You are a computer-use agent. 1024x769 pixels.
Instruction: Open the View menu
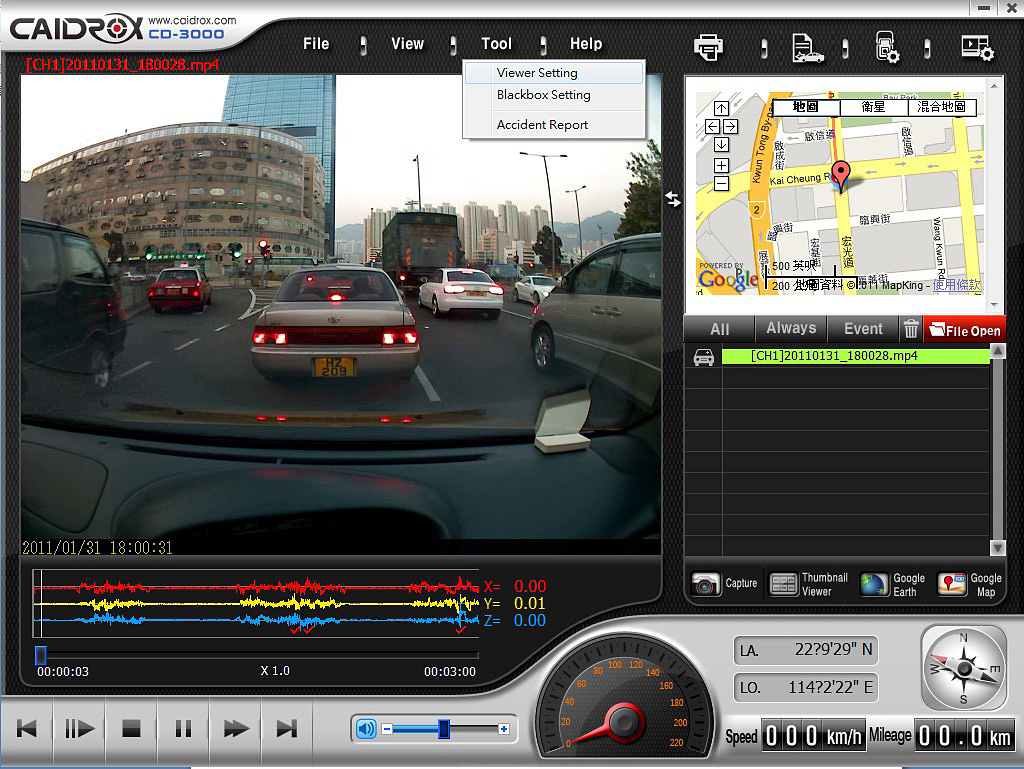[408, 44]
